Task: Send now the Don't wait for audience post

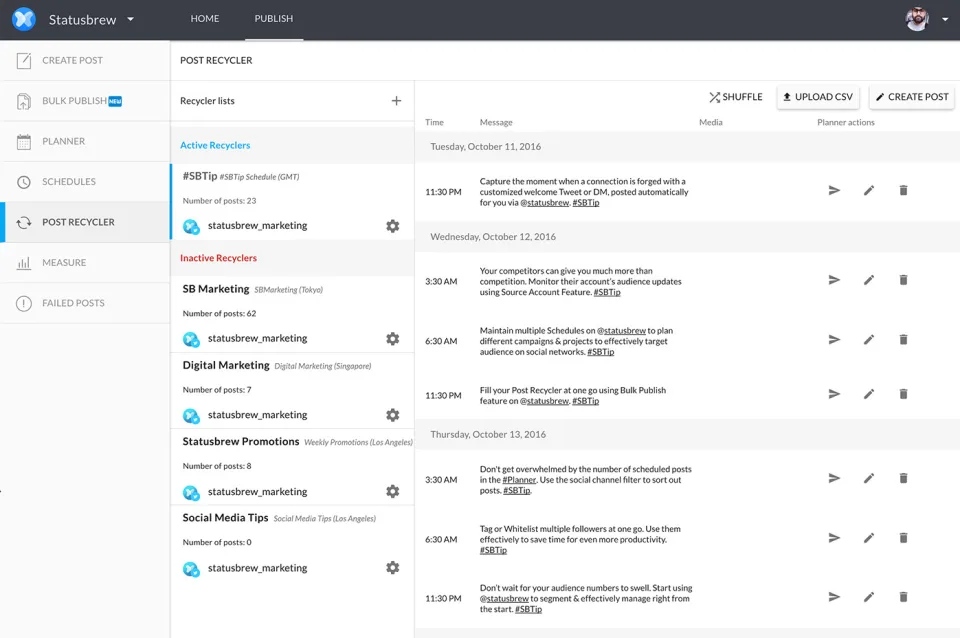Action: click(834, 597)
